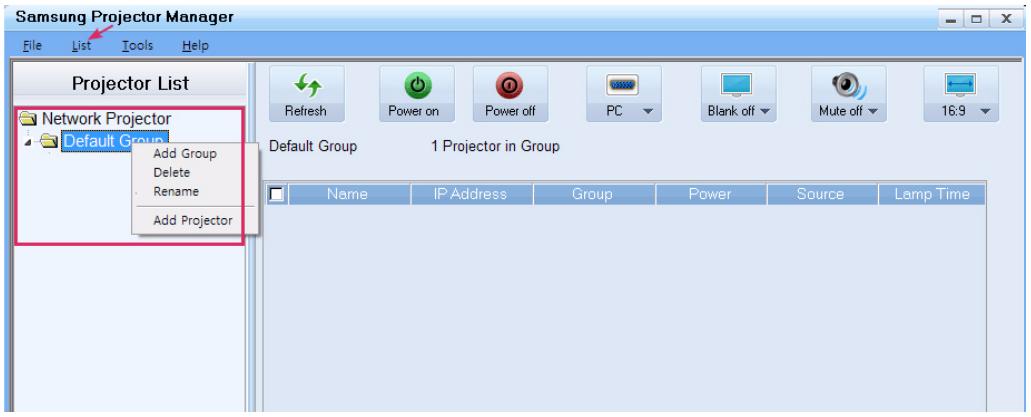Click the 16:9 aspect ratio icon
This screenshot has height=417, width=1031.
coord(960,86)
